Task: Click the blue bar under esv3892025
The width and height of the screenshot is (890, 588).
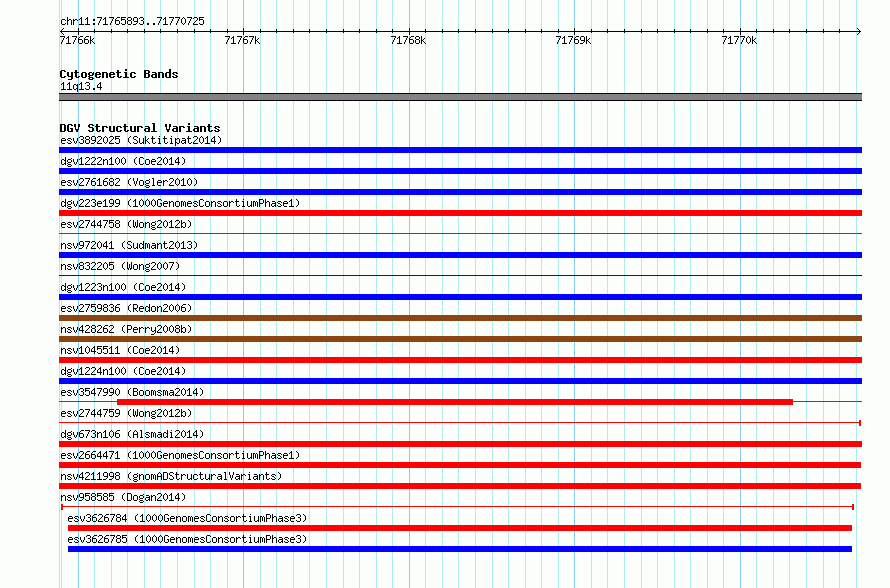Action: click(x=460, y=150)
